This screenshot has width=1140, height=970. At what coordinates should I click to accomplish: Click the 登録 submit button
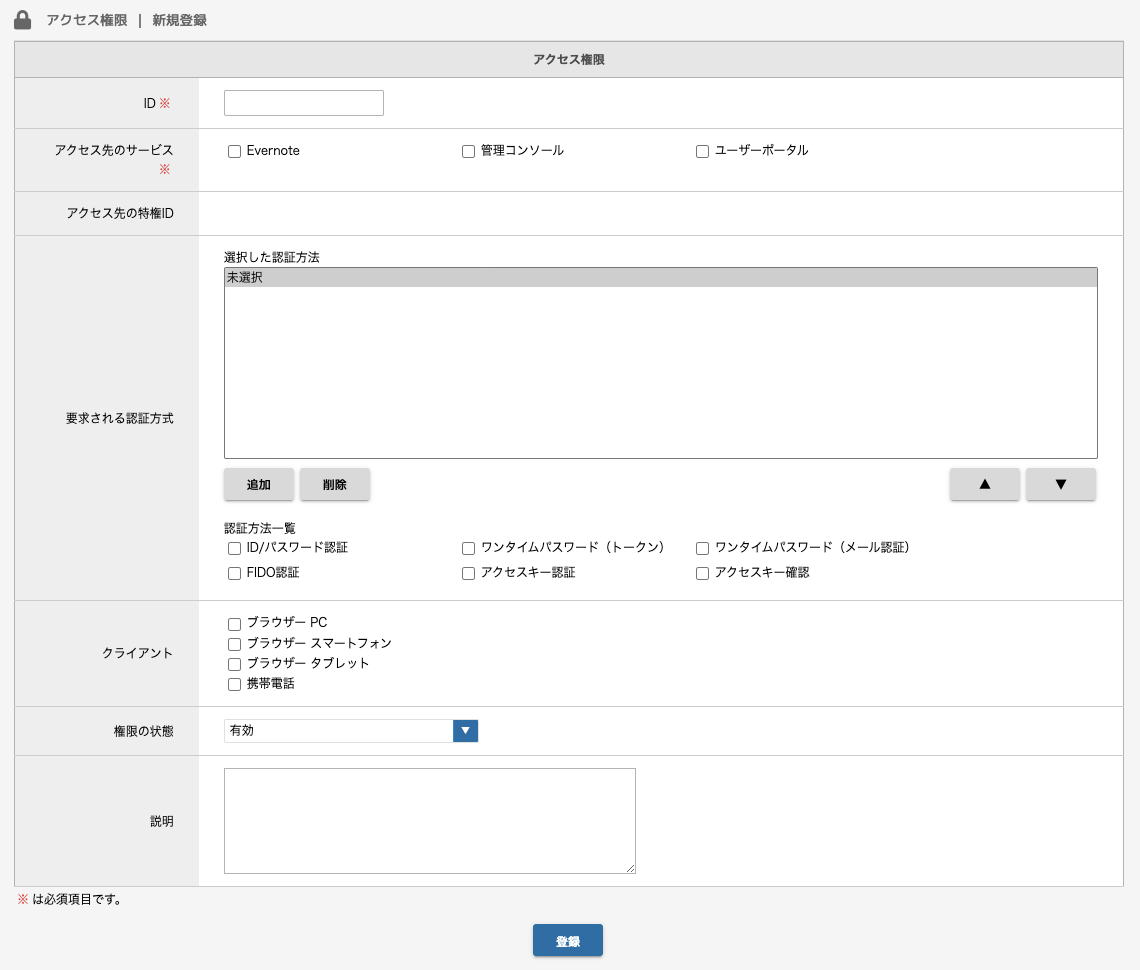568,940
